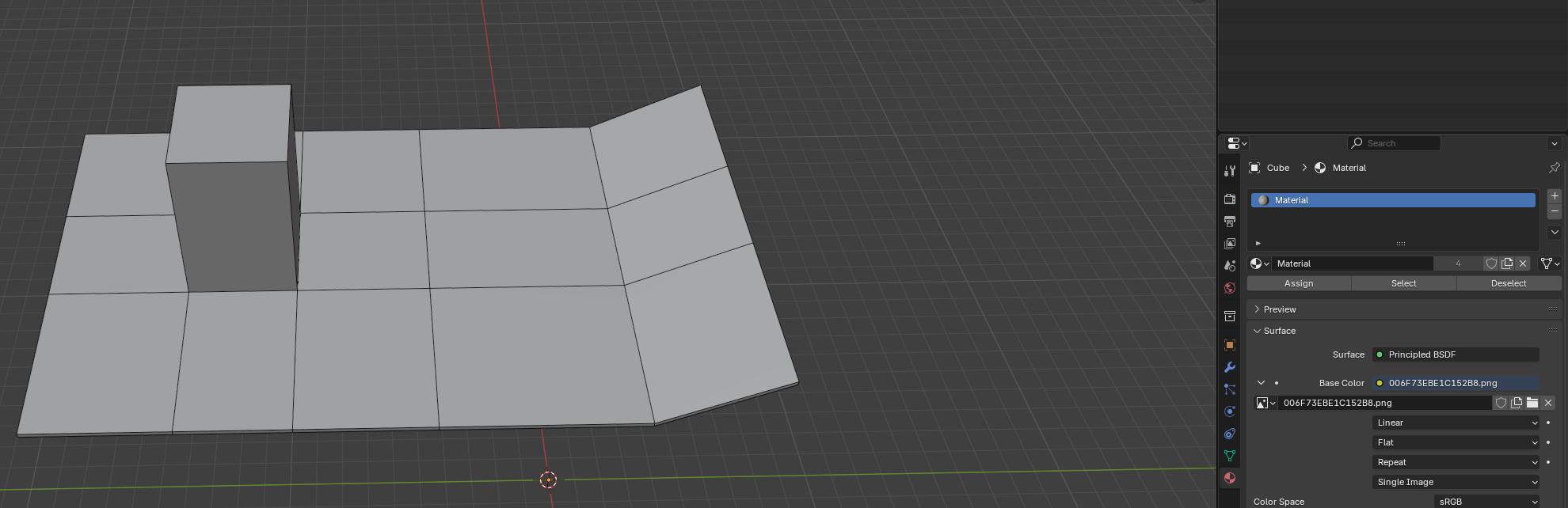Viewport: 1568px width, 508px height.
Task: Open the Physics properties tab
Action: tap(1229, 411)
